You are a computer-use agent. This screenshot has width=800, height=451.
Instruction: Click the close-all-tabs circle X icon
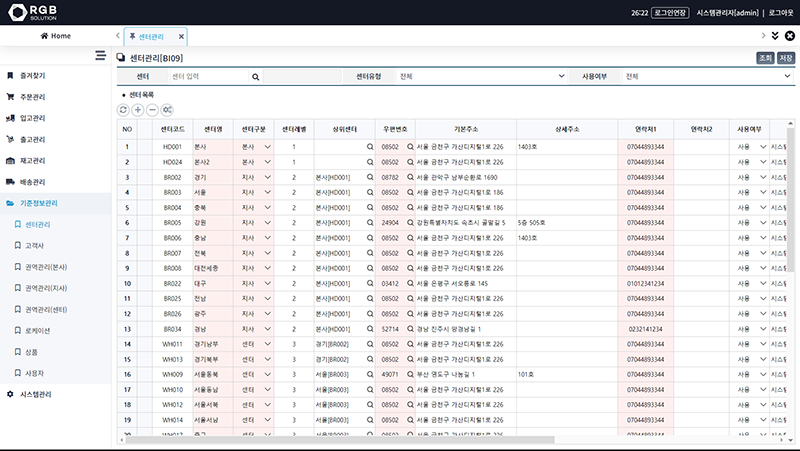[x=790, y=36]
